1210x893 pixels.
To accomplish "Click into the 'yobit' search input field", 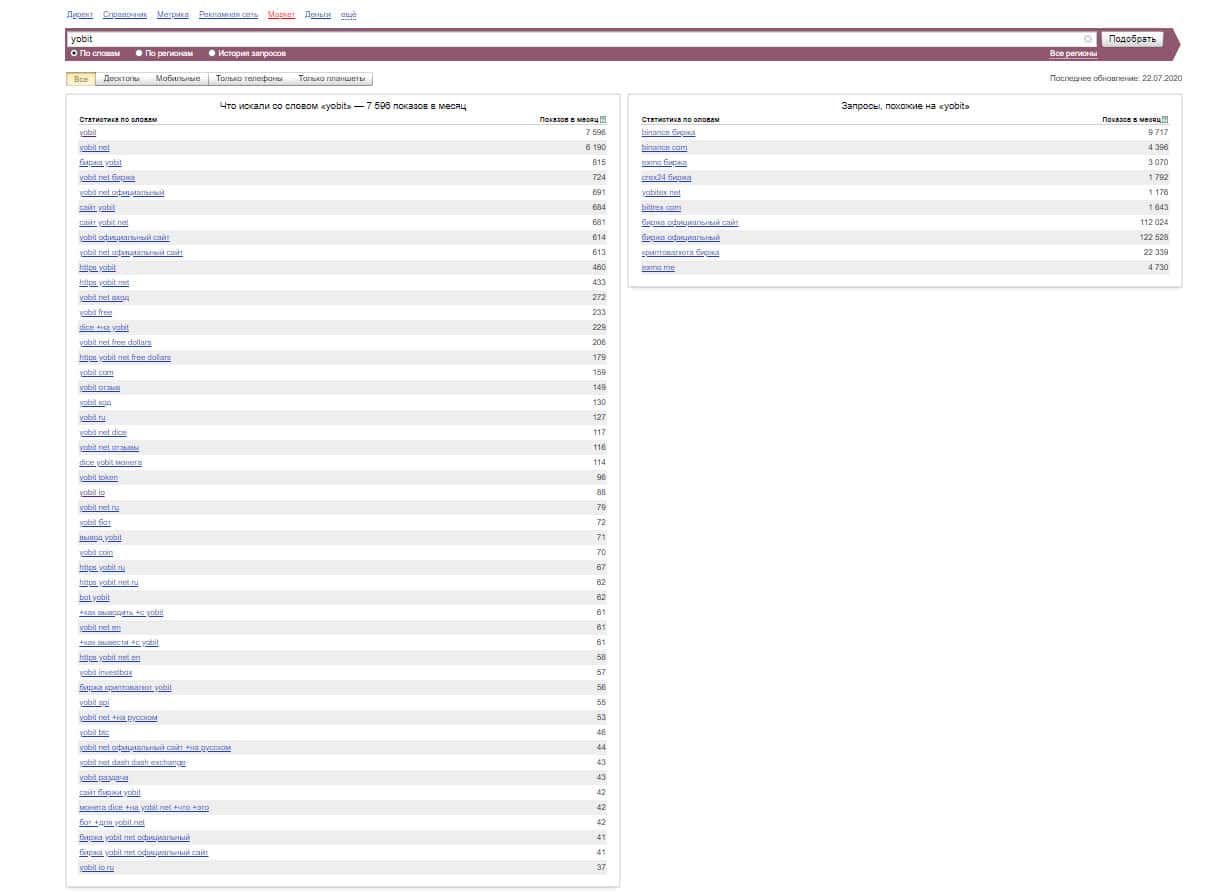I will [x=570, y=39].
